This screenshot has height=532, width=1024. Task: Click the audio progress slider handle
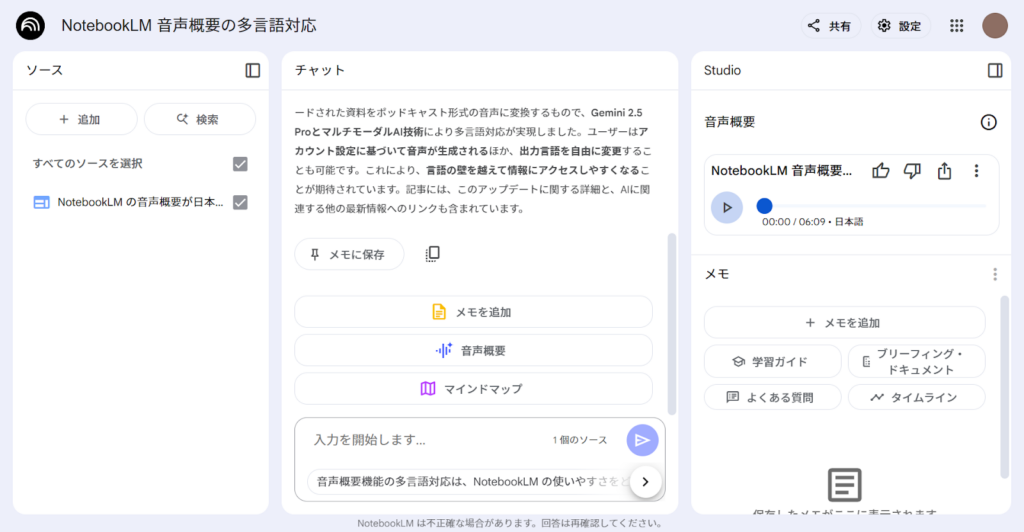764,206
